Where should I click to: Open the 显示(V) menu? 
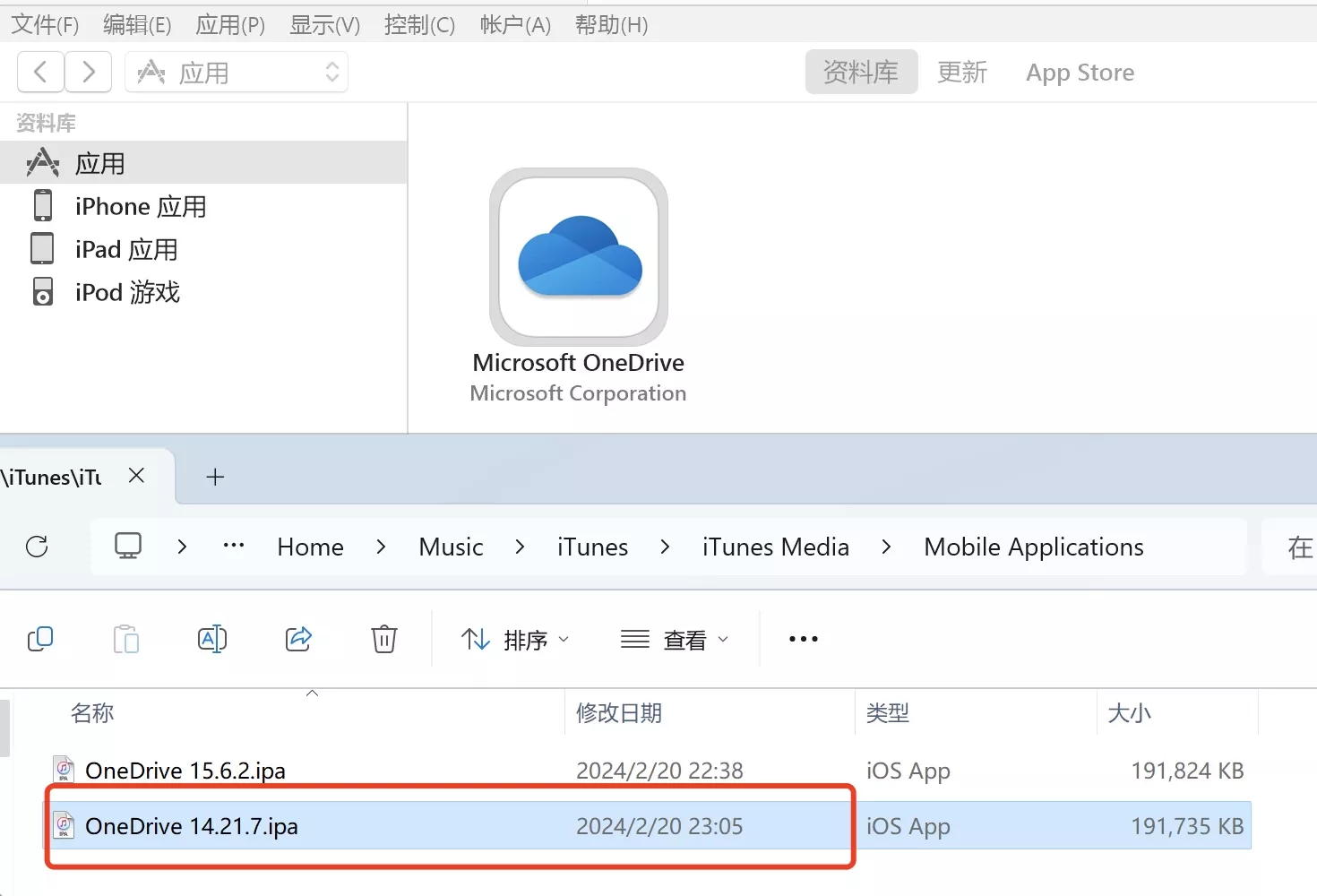click(324, 24)
